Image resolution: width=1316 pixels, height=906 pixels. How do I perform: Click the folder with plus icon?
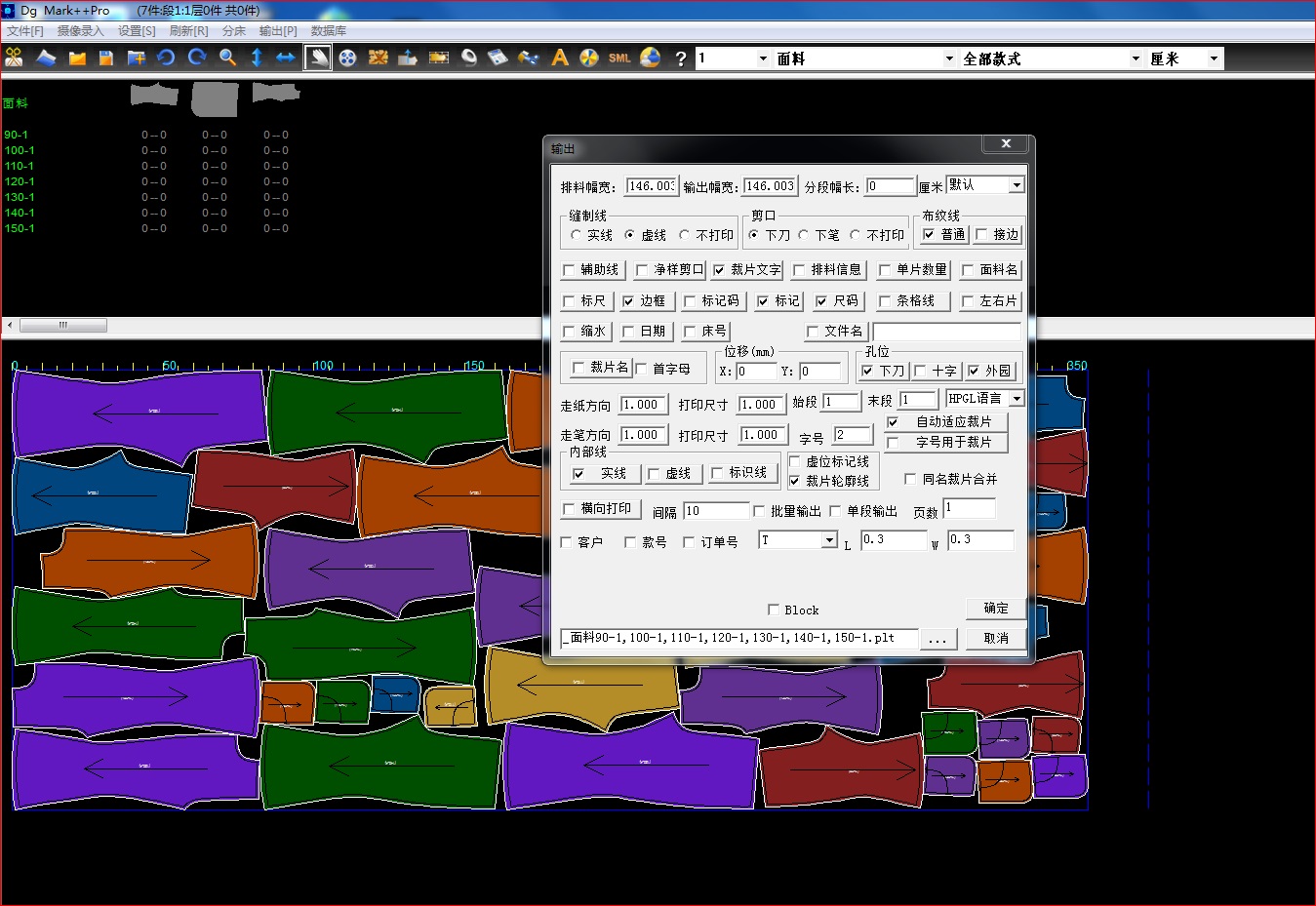[137, 58]
